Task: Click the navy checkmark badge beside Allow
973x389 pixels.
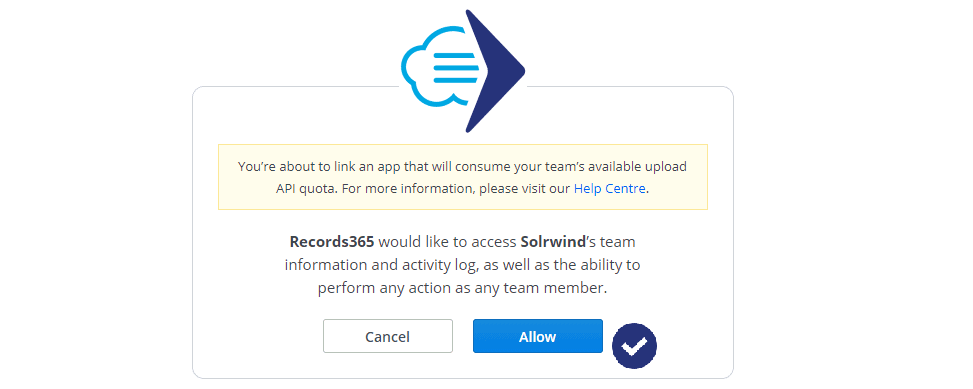Action: point(634,346)
